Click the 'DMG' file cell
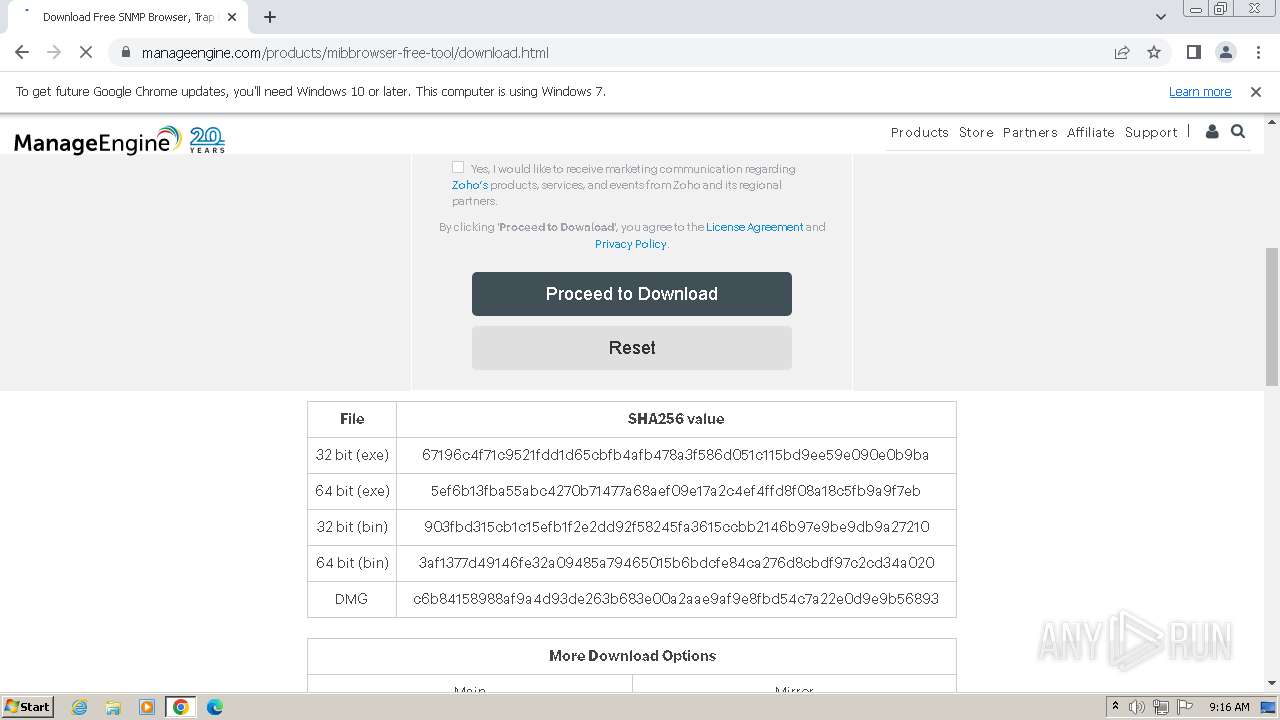Viewport: 1280px width, 720px height. pos(352,599)
